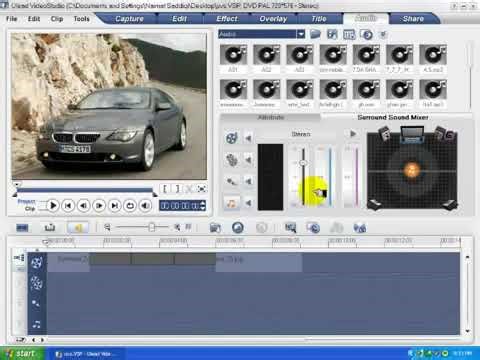The width and height of the screenshot is (480, 360).
Task: Click the timeline zoom slider handle
Action: pyautogui.click(x=152, y=227)
